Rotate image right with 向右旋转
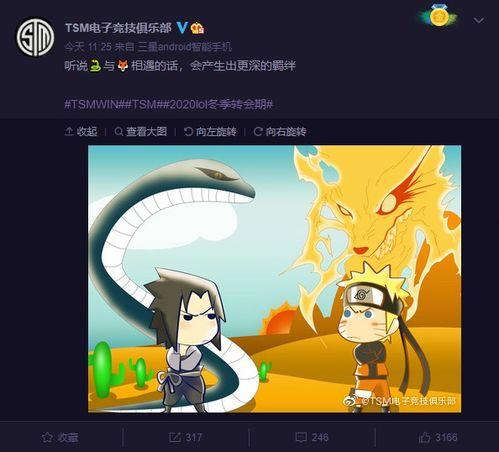The width and height of the screenshot is (499, 452). (x=280, y=132)
